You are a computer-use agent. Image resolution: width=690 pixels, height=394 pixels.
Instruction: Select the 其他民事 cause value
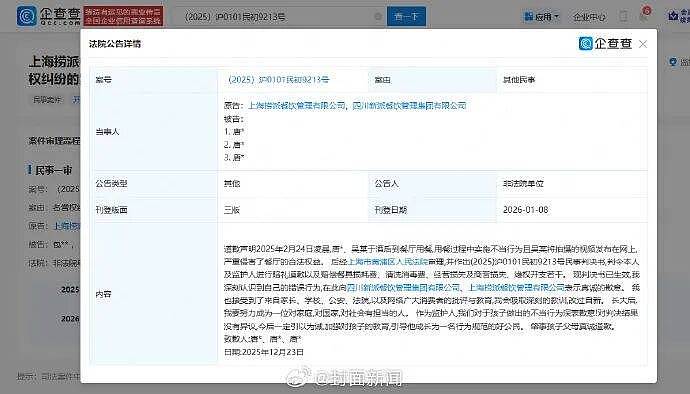[x=519, y=80]
